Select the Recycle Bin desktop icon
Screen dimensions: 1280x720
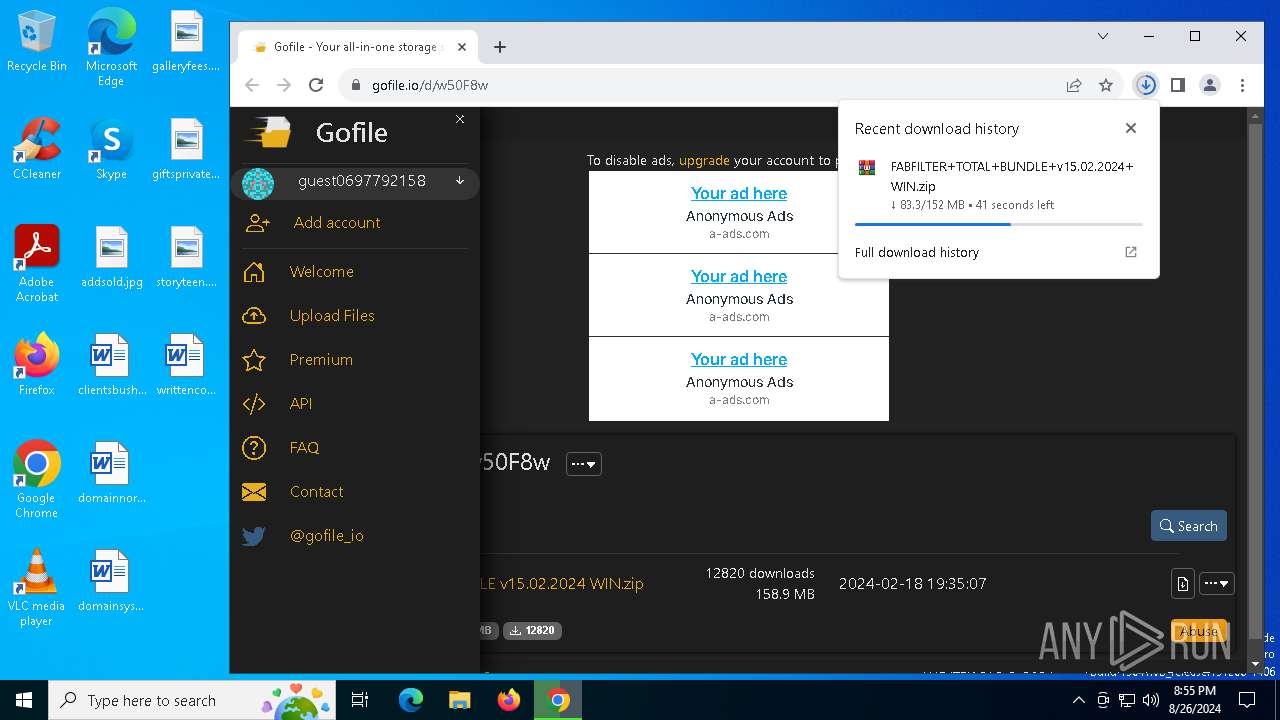coord(37,43)
